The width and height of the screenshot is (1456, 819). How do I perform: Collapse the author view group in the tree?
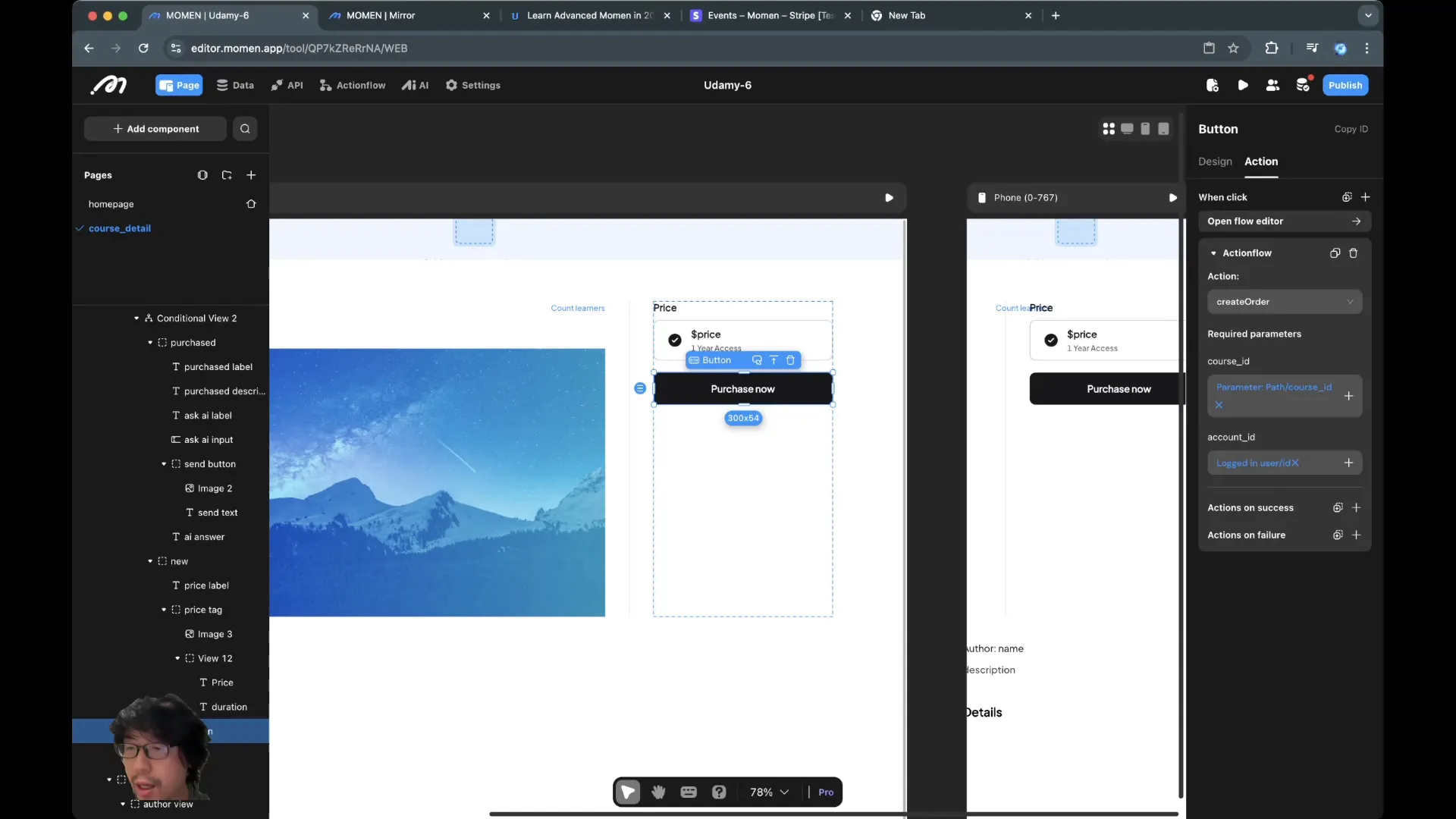click(123, 804)
